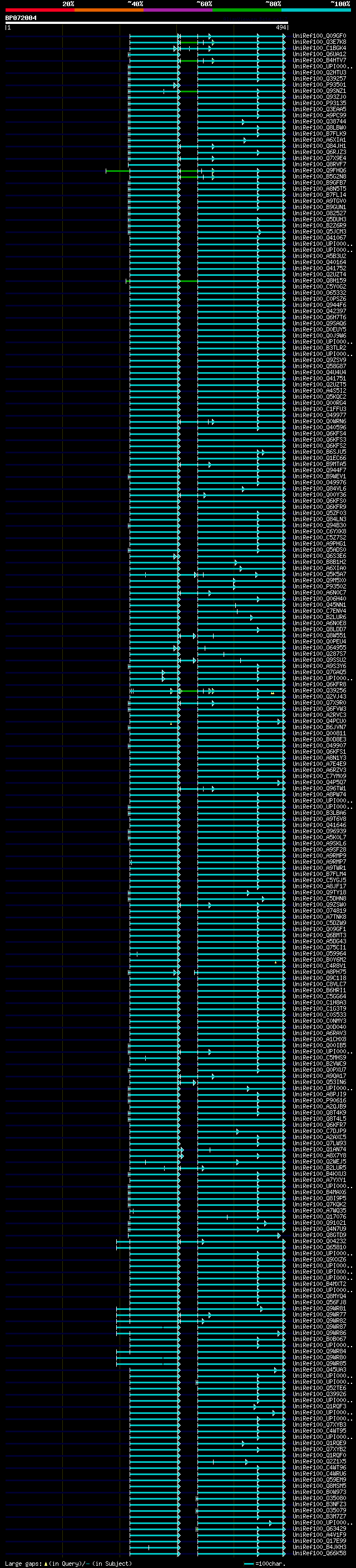Select hit UniRef100_Q39257

tap(319, 78)
